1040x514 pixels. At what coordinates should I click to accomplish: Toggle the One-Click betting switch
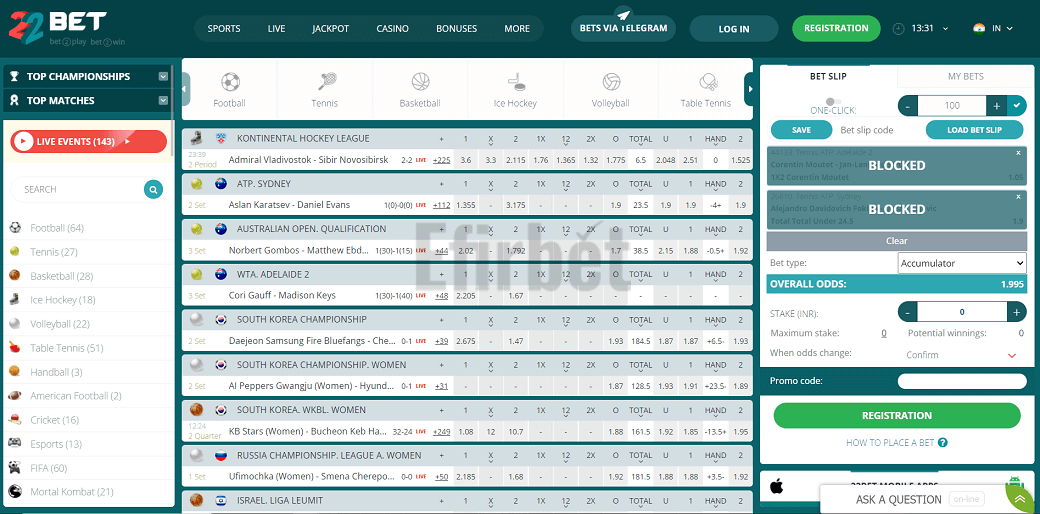coord(832,101)
